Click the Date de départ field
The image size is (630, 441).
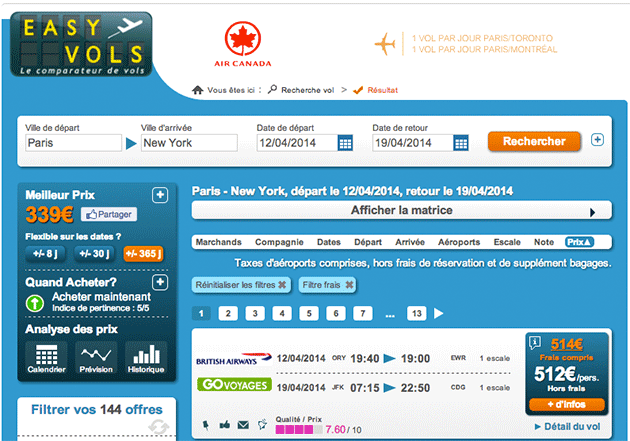click(x=297, y=143)
